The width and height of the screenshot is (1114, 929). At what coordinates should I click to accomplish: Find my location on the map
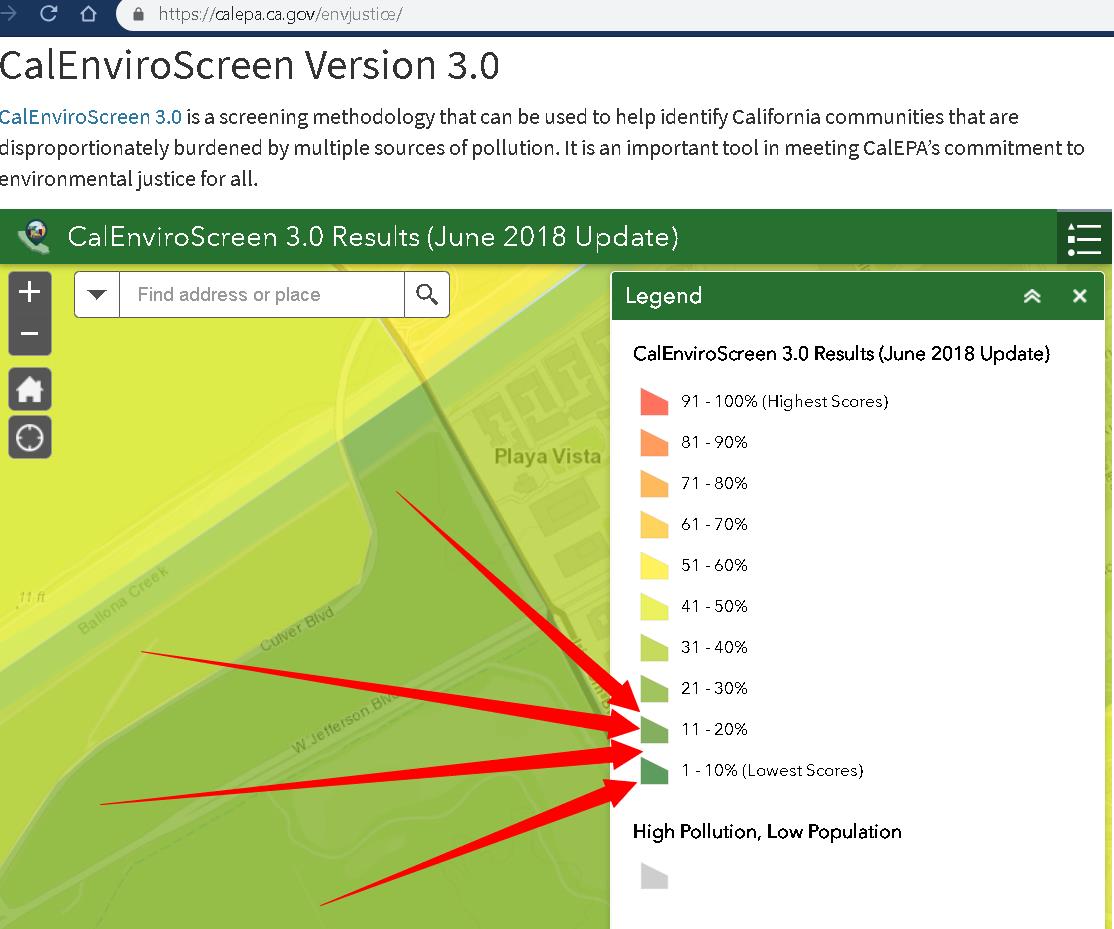point(30,438)
